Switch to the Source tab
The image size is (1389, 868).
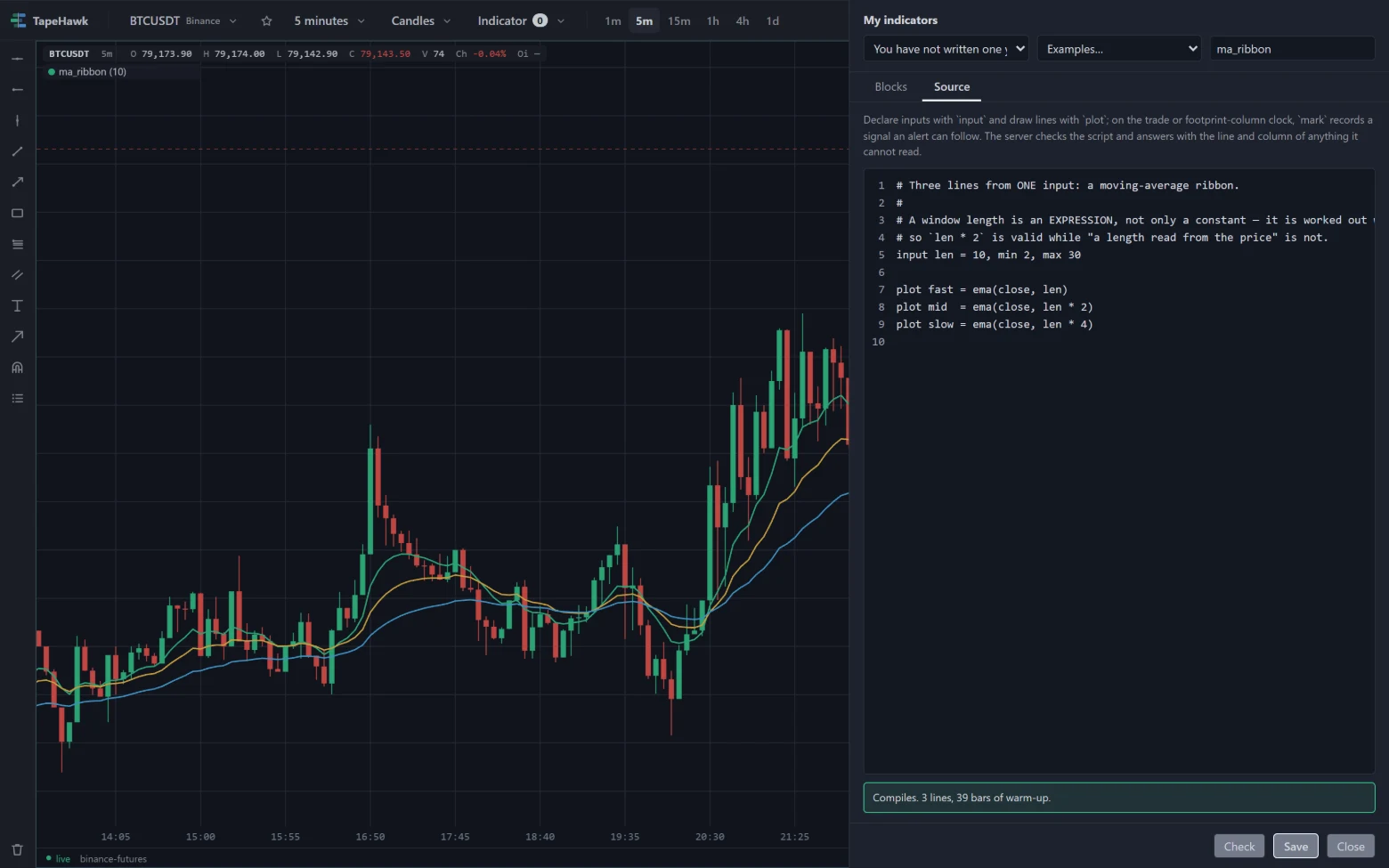click(x=952, y=86)
